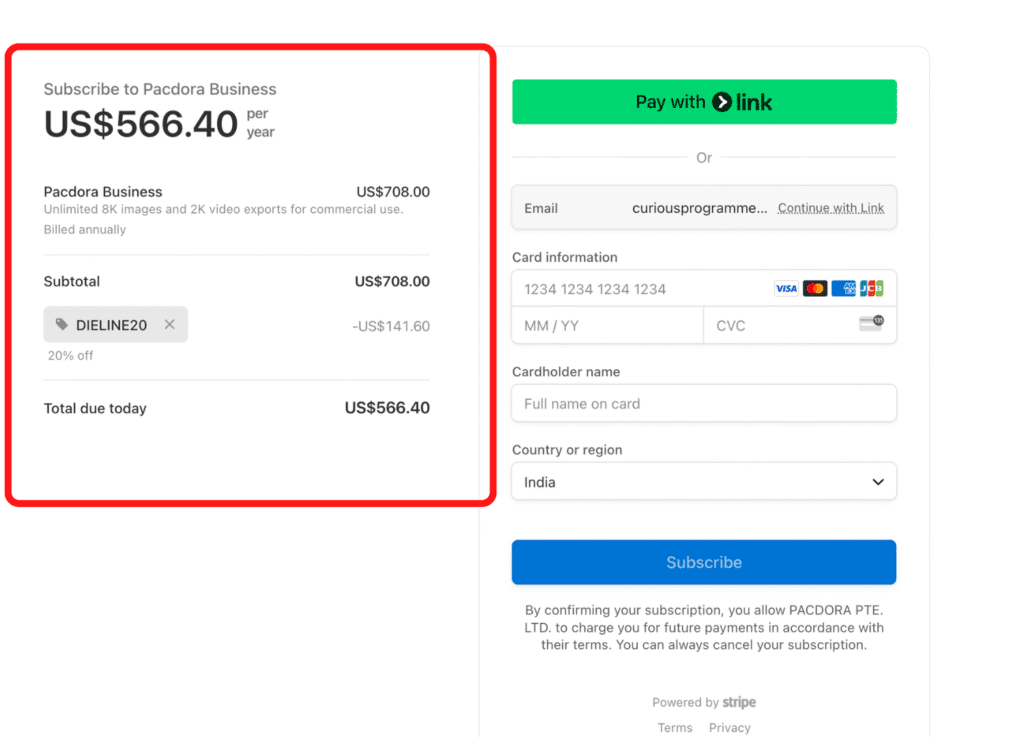1024x737 pixels.
Task: Click the American Express logo
Action: tap(844, 289)
